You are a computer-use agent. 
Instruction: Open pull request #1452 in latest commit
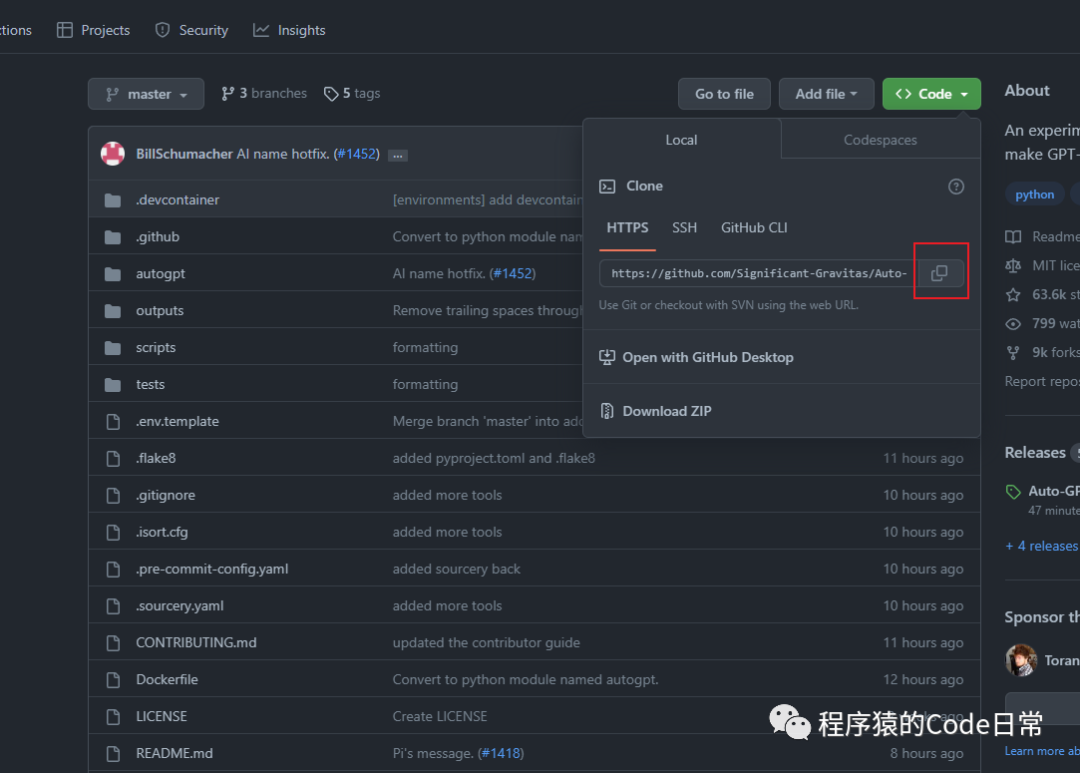click(x=357, y=154)
